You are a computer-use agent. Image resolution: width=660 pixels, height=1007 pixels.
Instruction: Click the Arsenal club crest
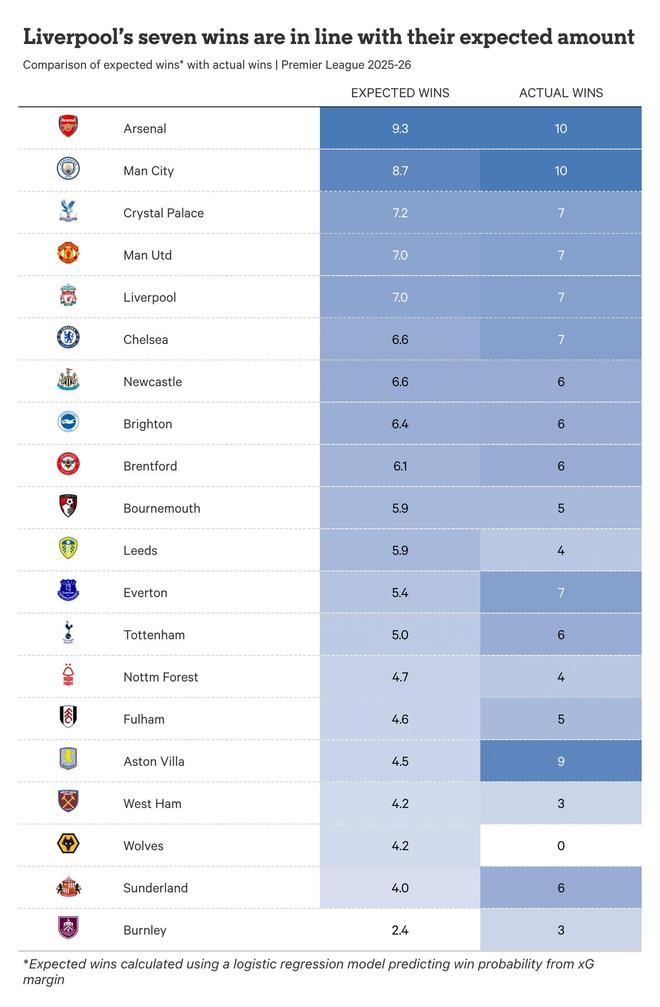point(67,127)
